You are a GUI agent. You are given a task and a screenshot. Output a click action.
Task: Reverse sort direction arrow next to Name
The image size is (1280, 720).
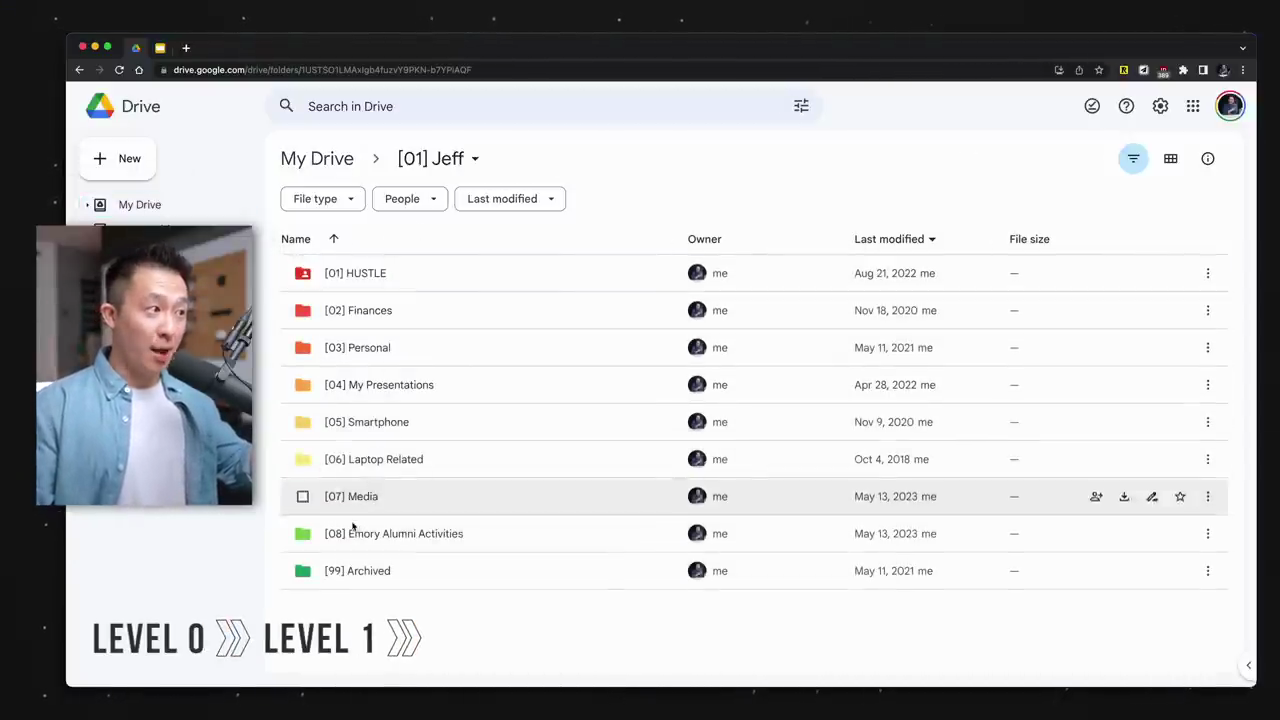coord(334,239)
